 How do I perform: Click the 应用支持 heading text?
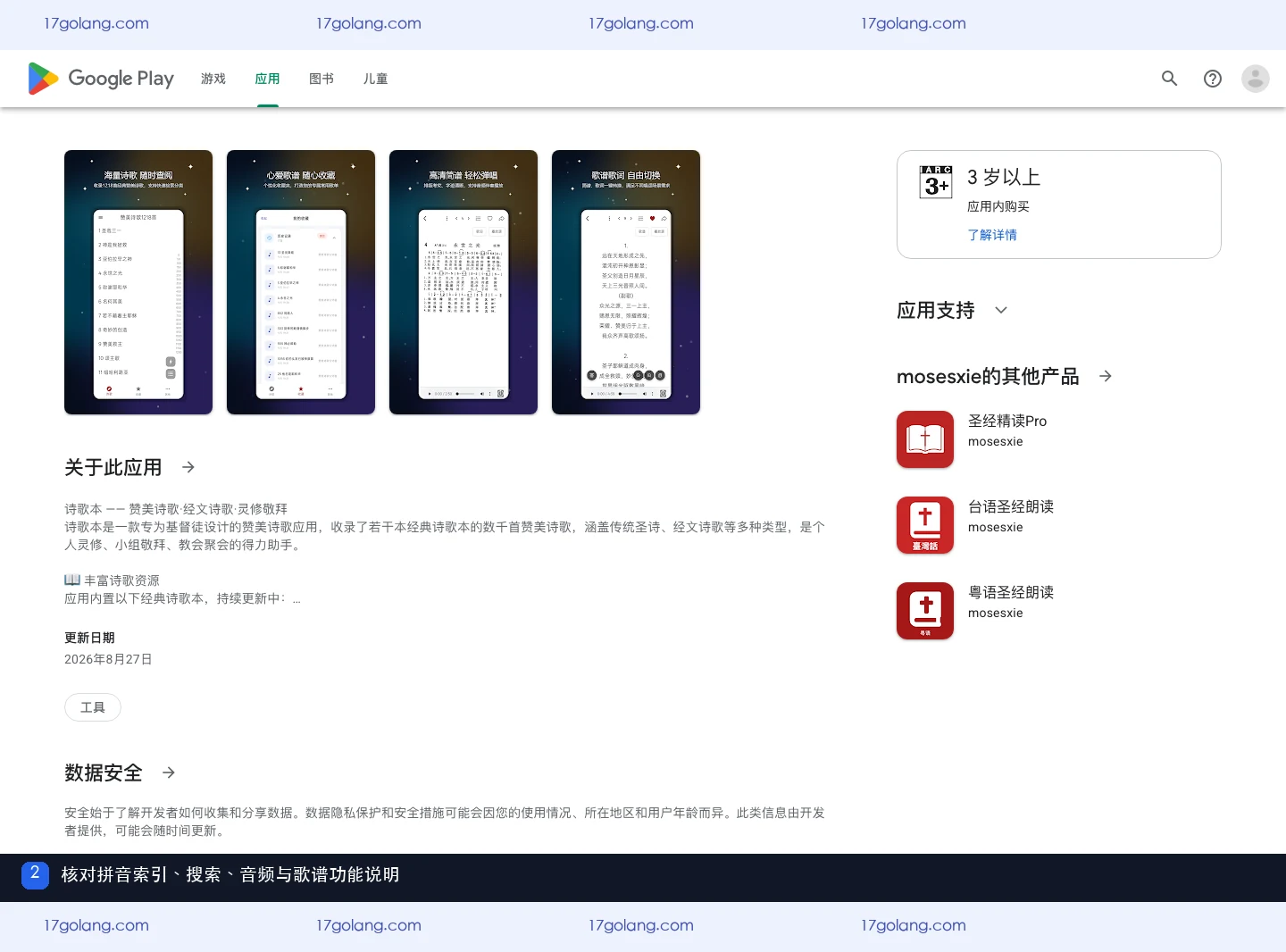936,310
